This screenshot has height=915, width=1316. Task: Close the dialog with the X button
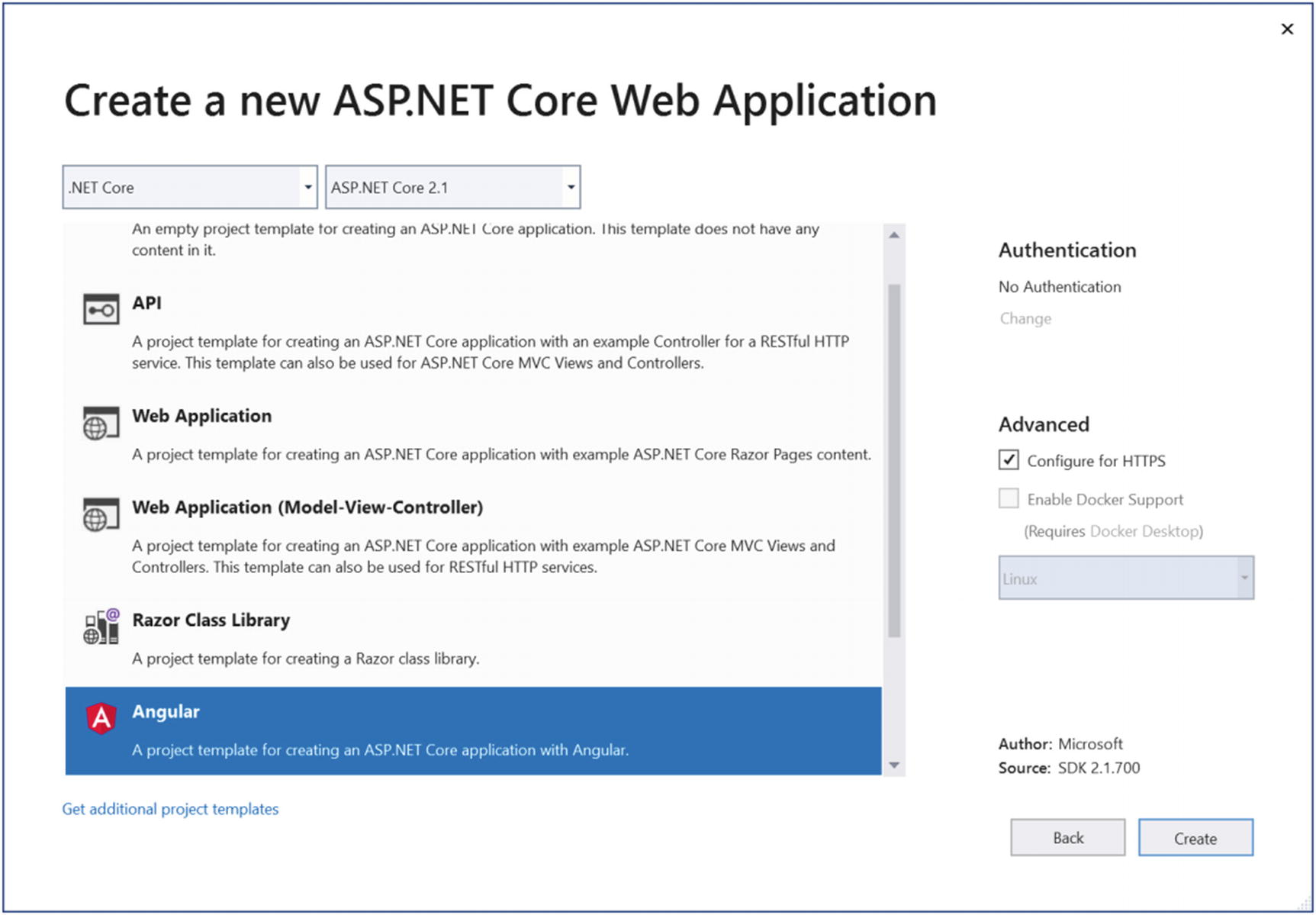pos(1287,29)
